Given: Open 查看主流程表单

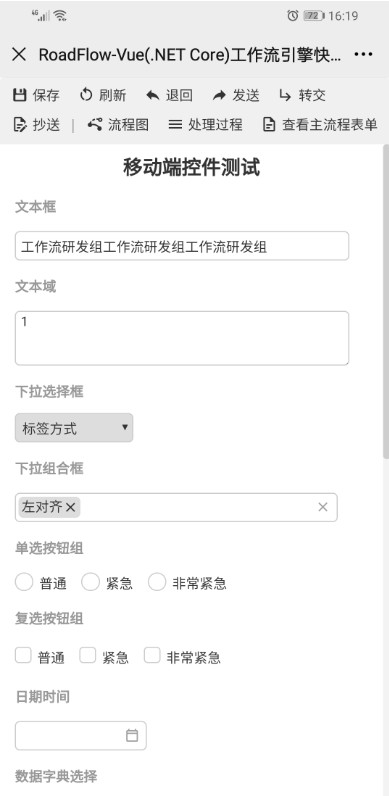Looking at the screenshot, I should pos(320,124).
